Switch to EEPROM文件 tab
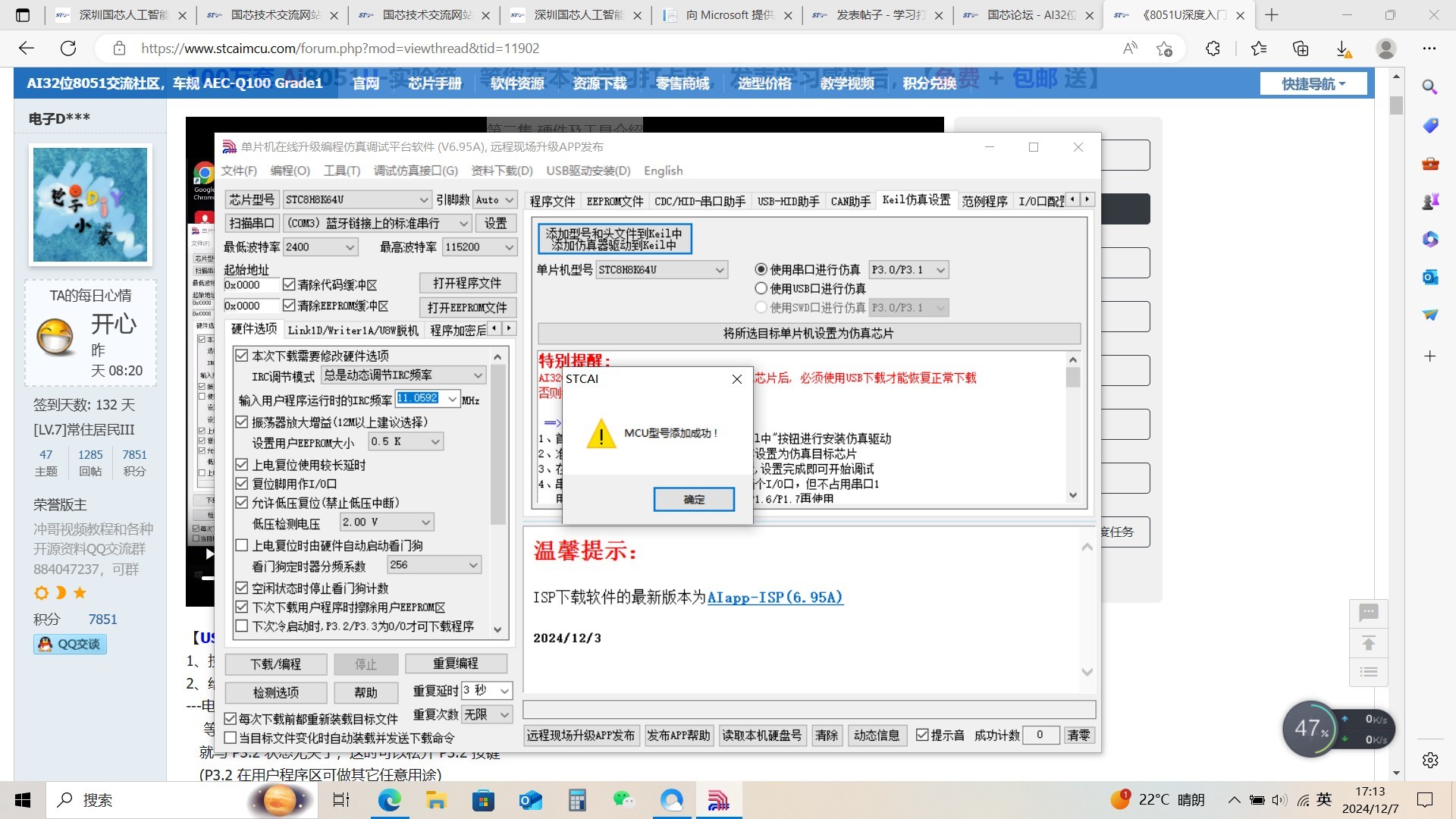This screenshot has width=1456, height=819. coord(614,201)
